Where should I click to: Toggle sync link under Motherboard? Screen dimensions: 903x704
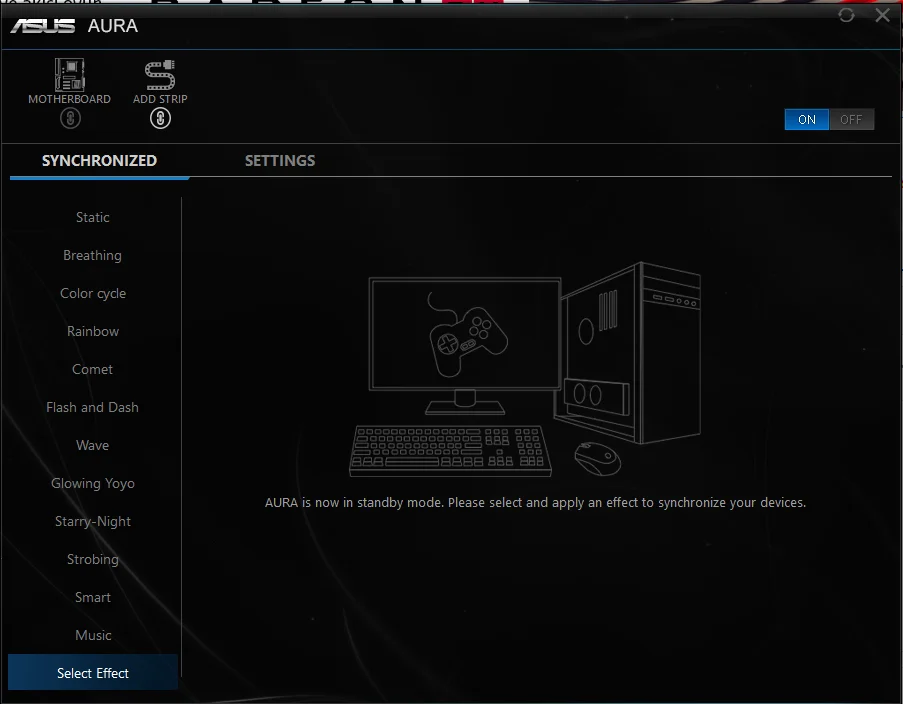[x=70, y=119]
